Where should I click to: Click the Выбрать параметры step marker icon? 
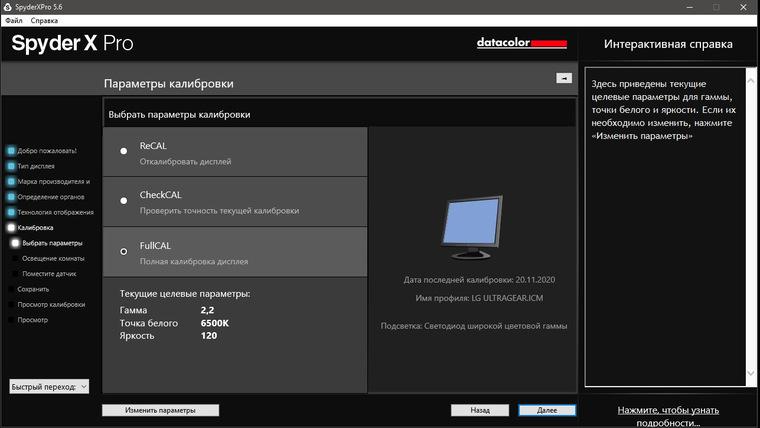[x=15, y=243]
